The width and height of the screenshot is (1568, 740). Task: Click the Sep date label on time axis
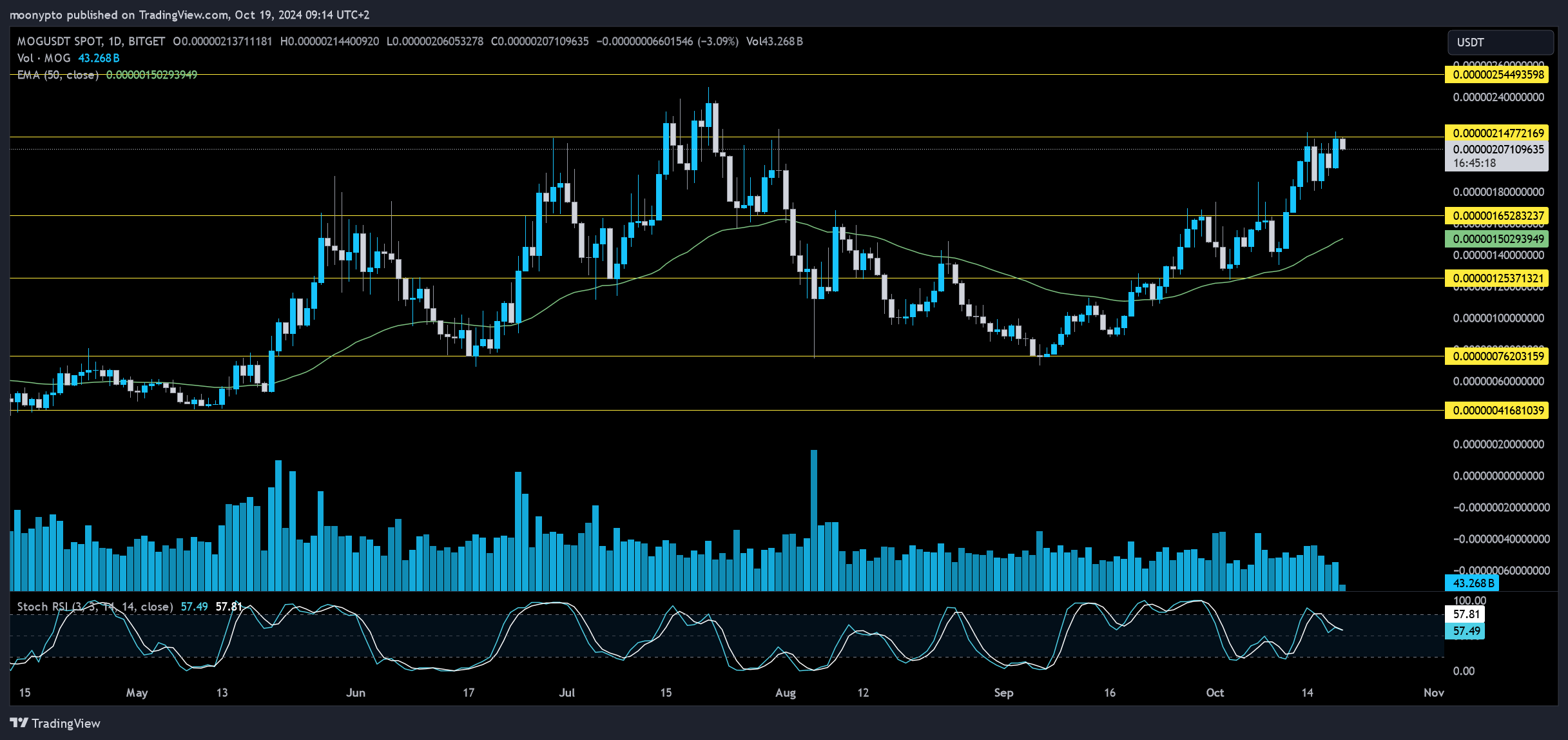click(1003, 692)
